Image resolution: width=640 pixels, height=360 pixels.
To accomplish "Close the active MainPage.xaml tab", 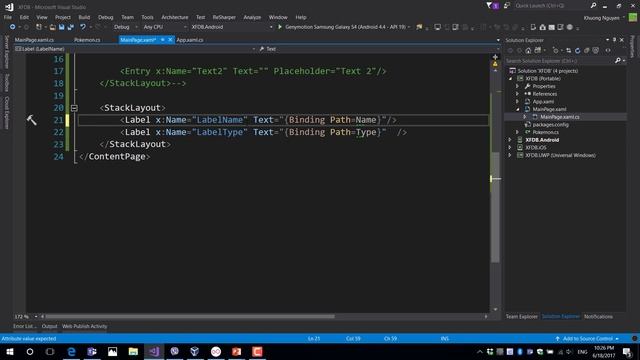I will (x=170, y=40).
